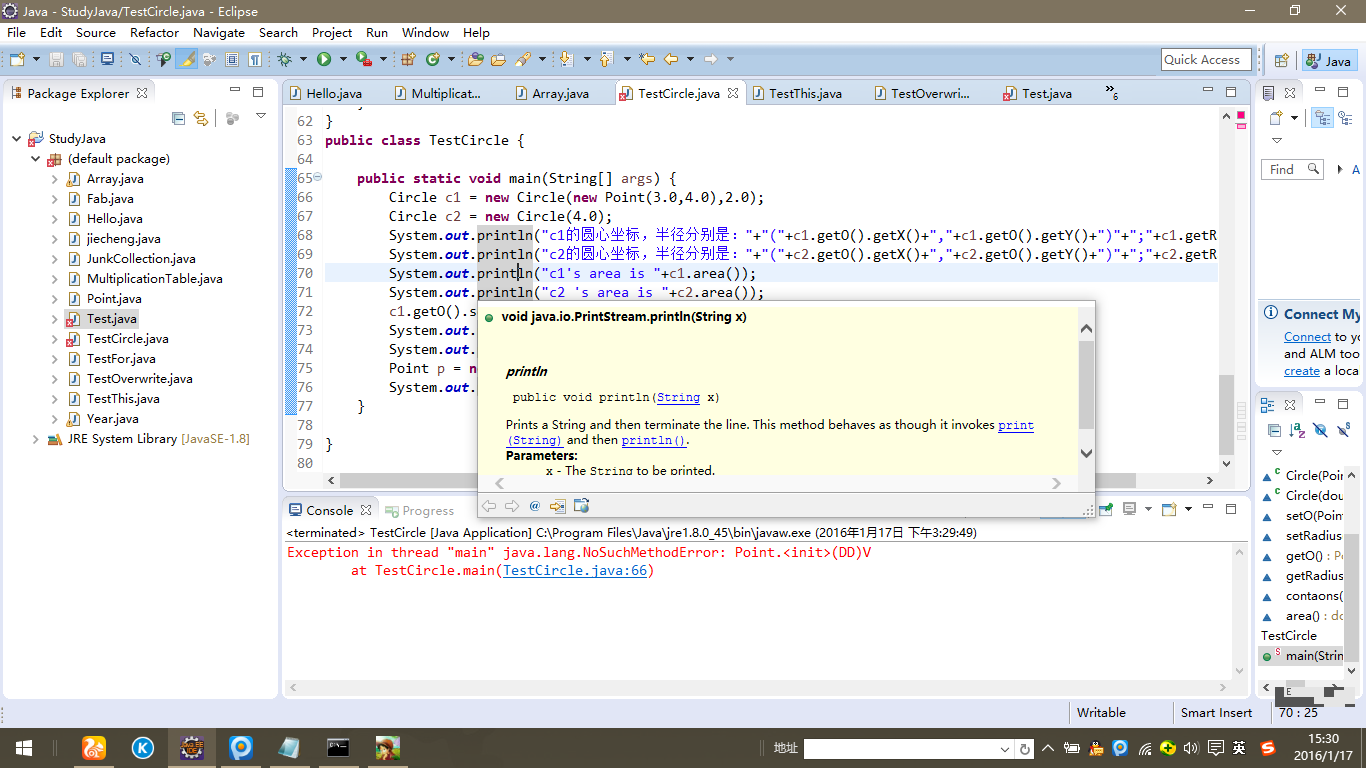Viewport: 1366px width, 768px height.
Task: Click the Back navigation arrow icon
Action: (x=671, y=60)
